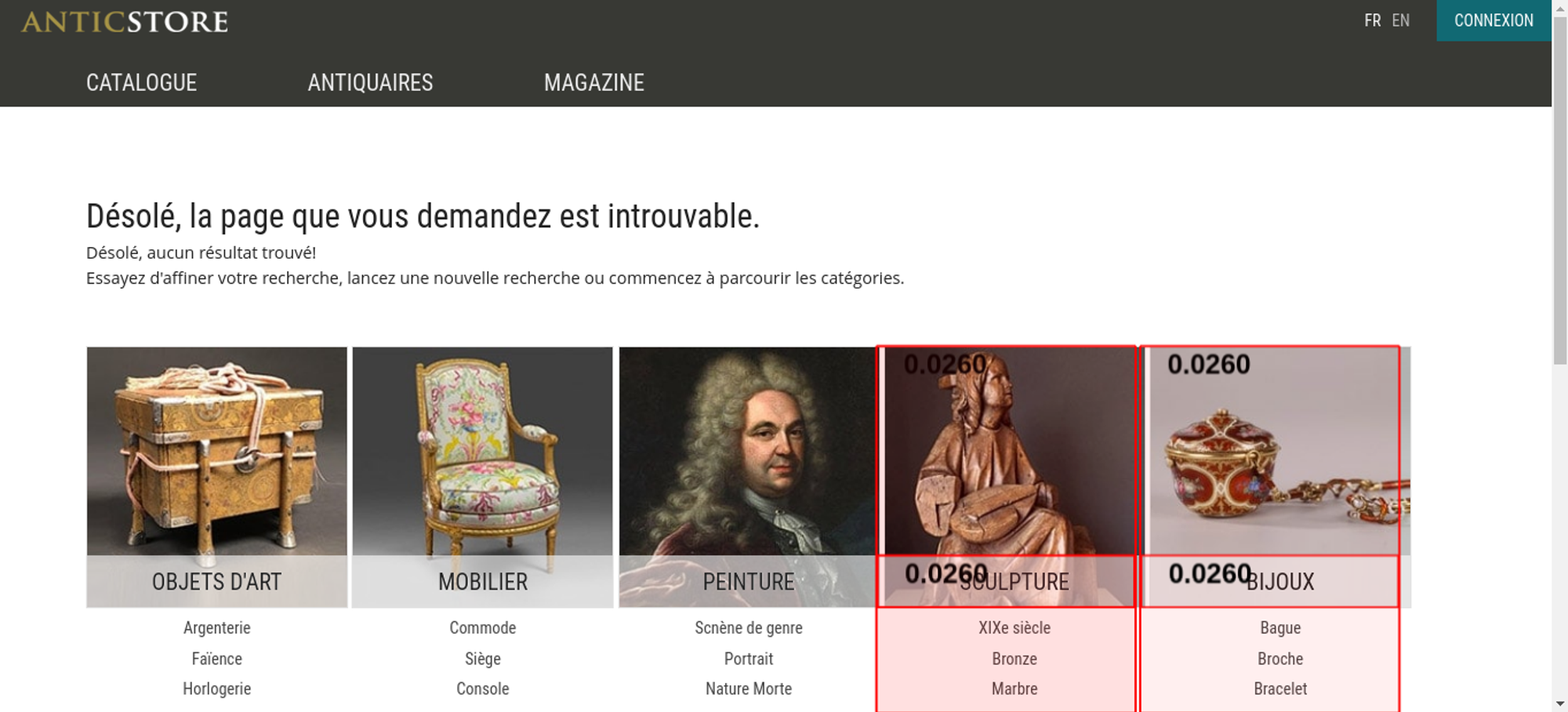Open the Catalogue menu
The image size is (1568, 712).
[141, 82]
